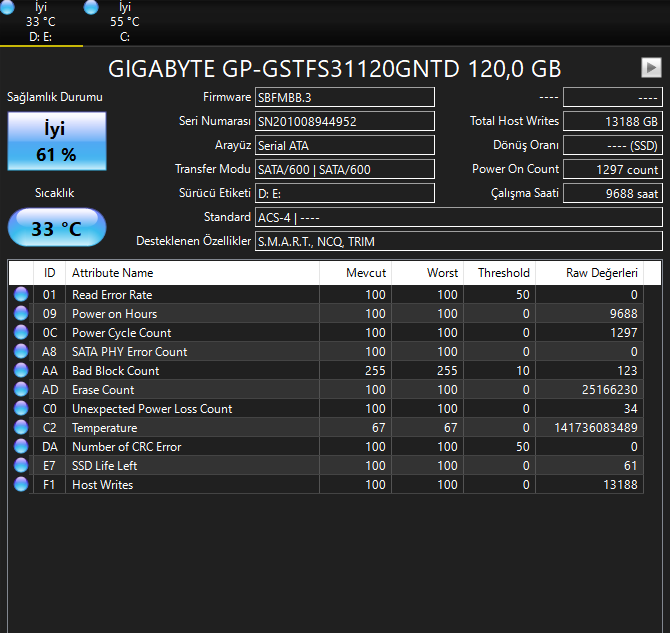Click status orb of Read Error Rate row
Screen dimensions: 670x633
21,294
